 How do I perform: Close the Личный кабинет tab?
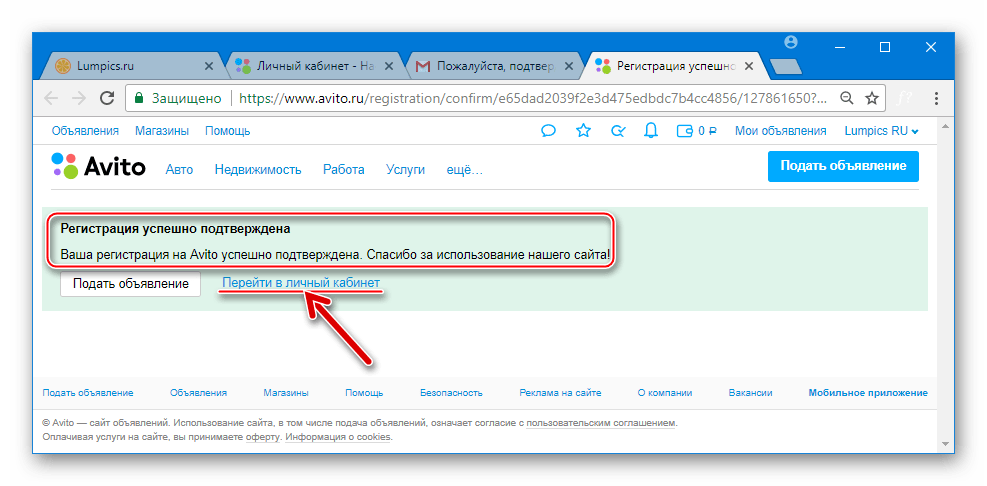pos(389,65)
